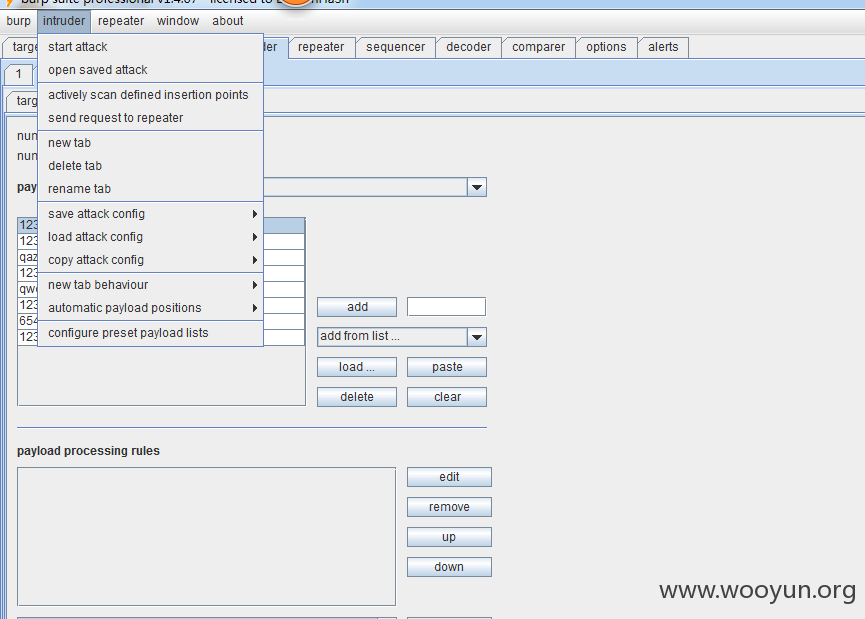Screen dimensions: 865x619
Task: Choose start attack from intruder menu
Action: [x=150, y=47]
